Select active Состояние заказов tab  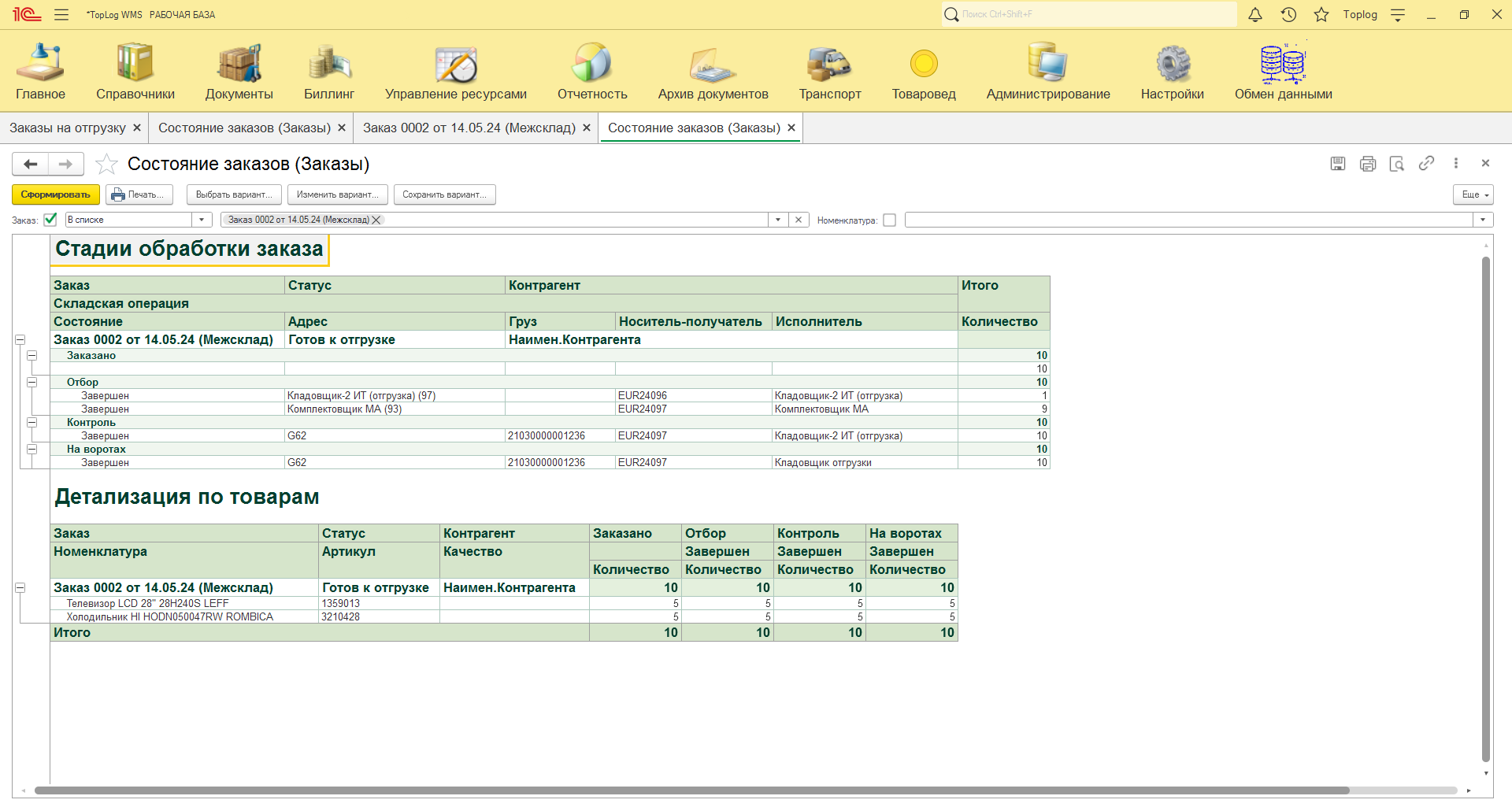tap(694, 128)
